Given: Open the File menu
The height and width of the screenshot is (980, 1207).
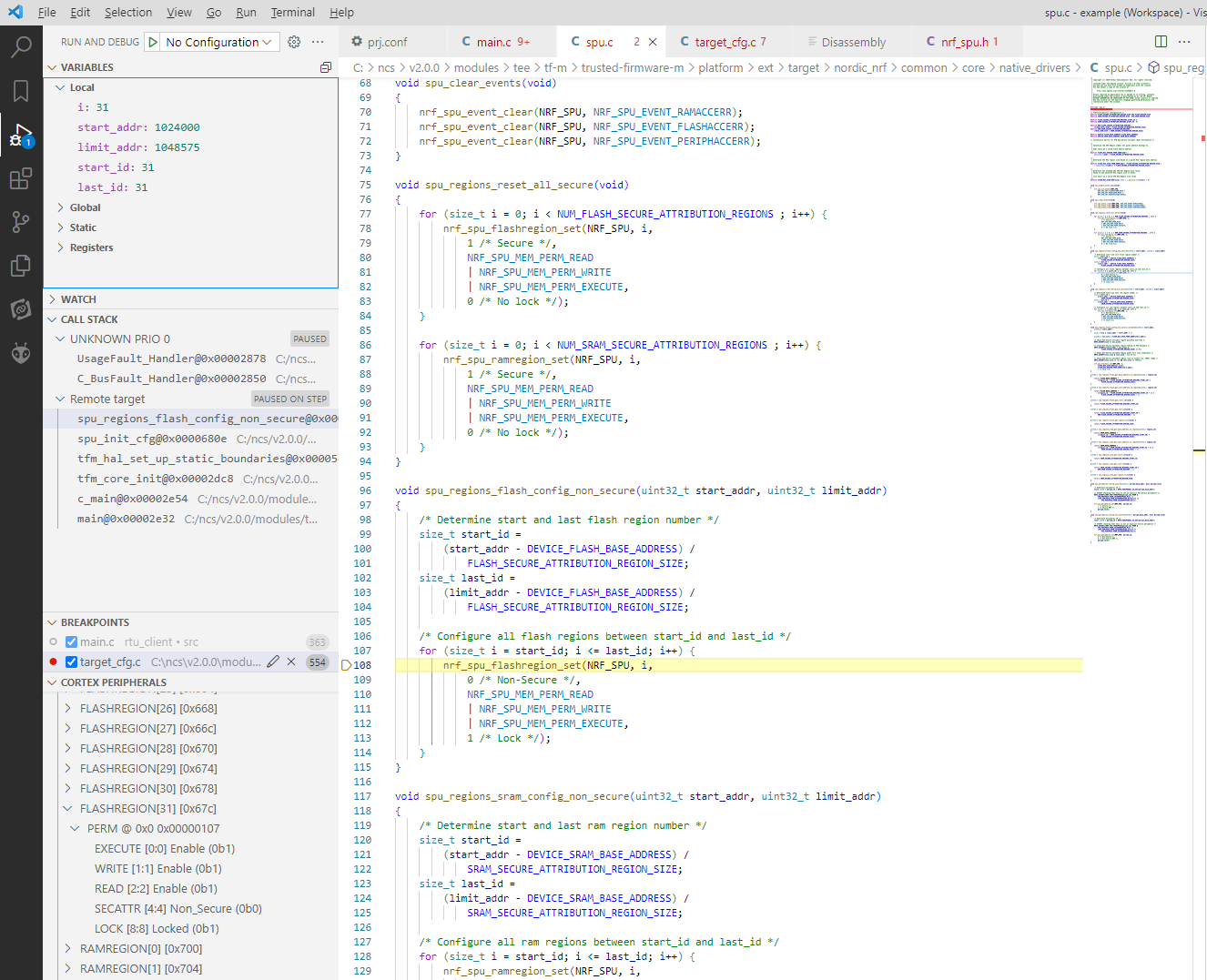Looking at the screenshot, I should [x=47, y=12].
